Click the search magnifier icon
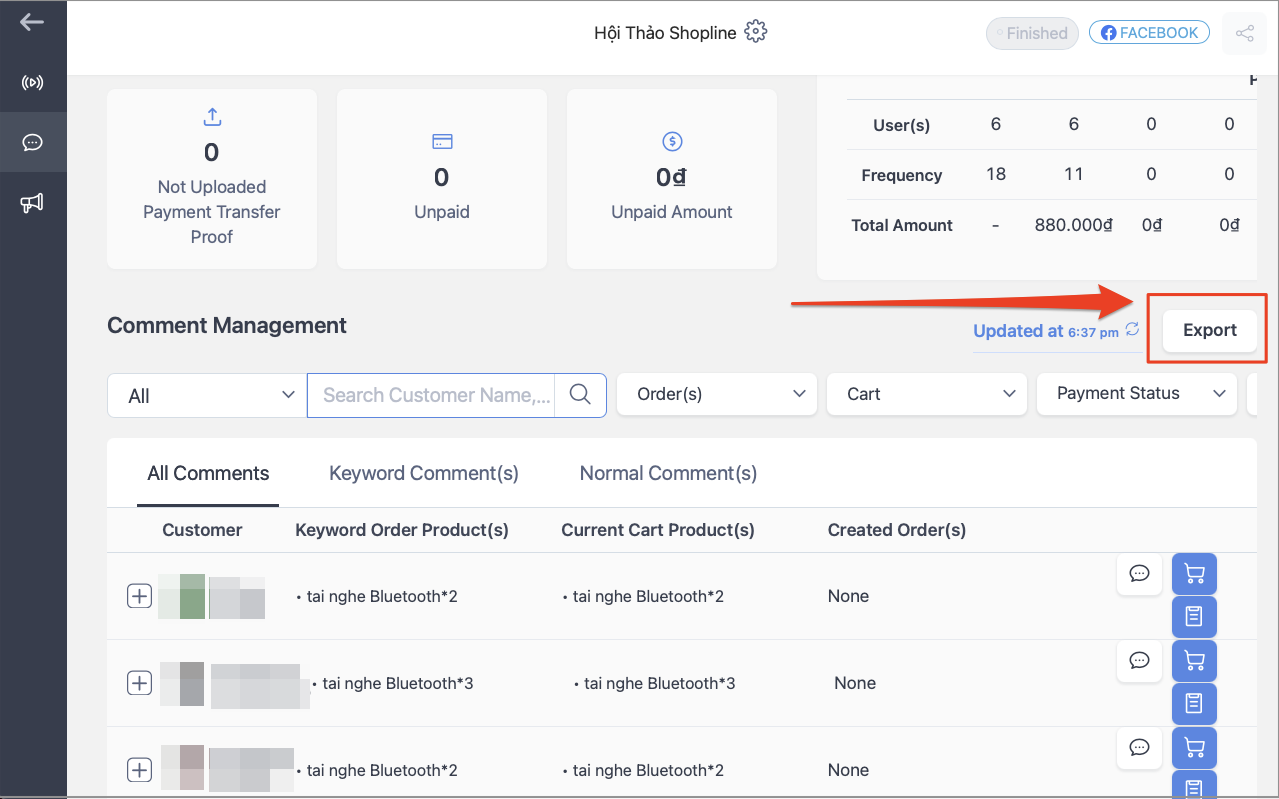 tap(580, 395)
